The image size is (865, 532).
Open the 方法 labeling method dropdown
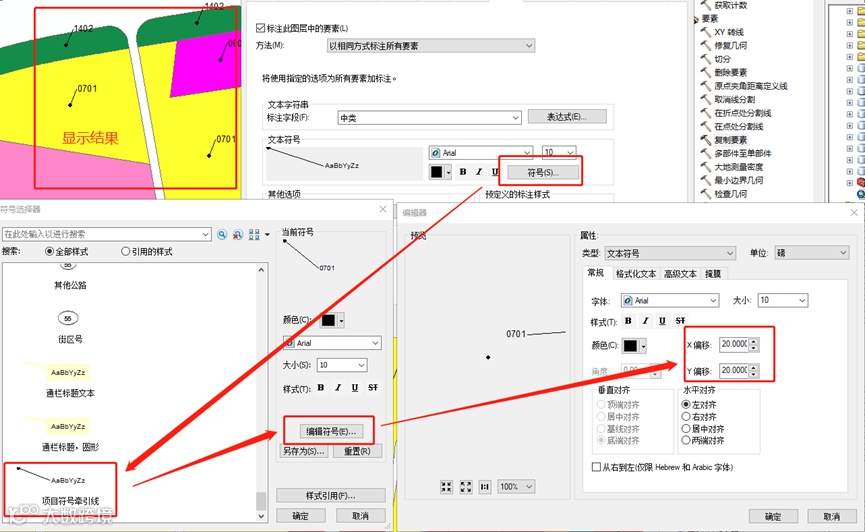431,46
